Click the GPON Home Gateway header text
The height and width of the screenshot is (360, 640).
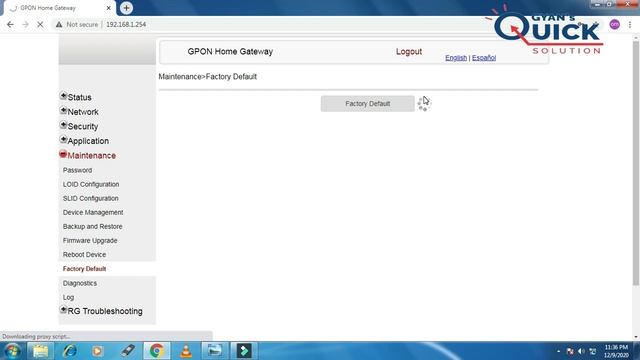pos(230,52)
